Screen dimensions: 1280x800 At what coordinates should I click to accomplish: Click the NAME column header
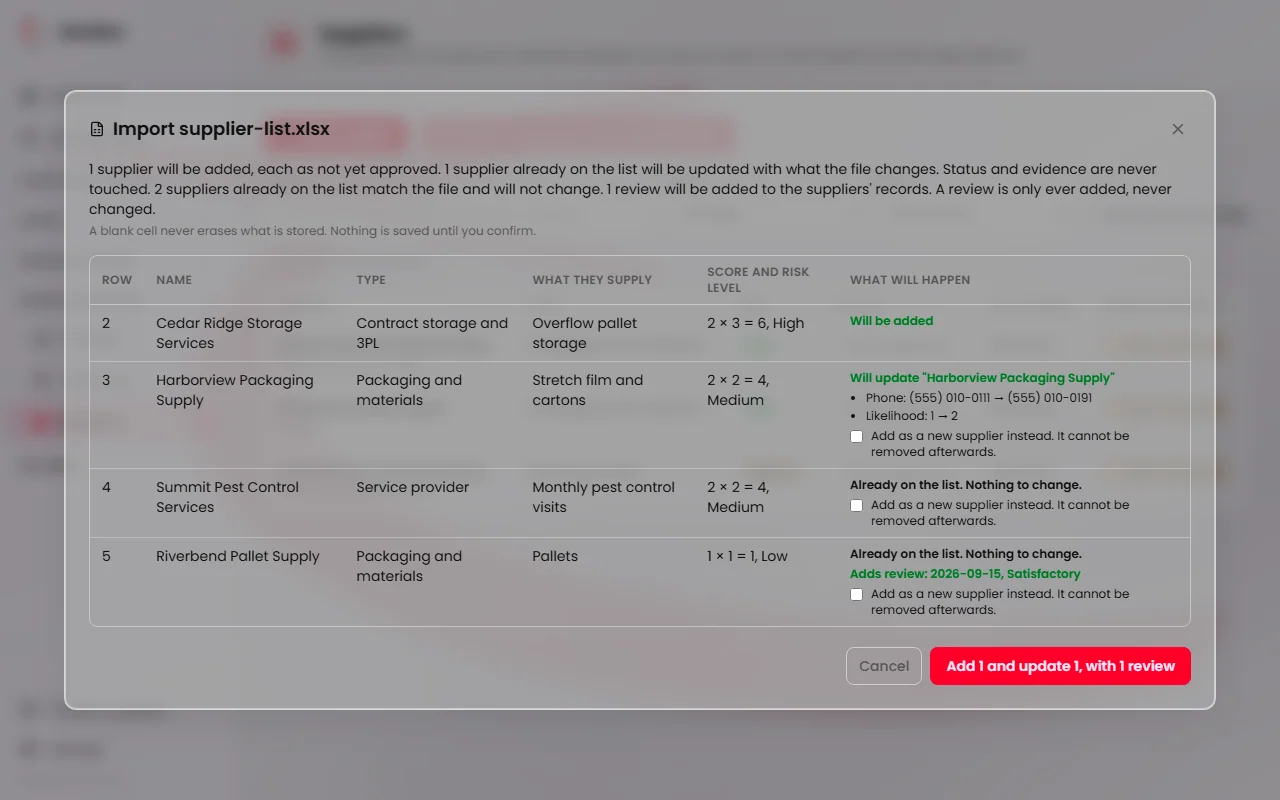coord(174,280)
